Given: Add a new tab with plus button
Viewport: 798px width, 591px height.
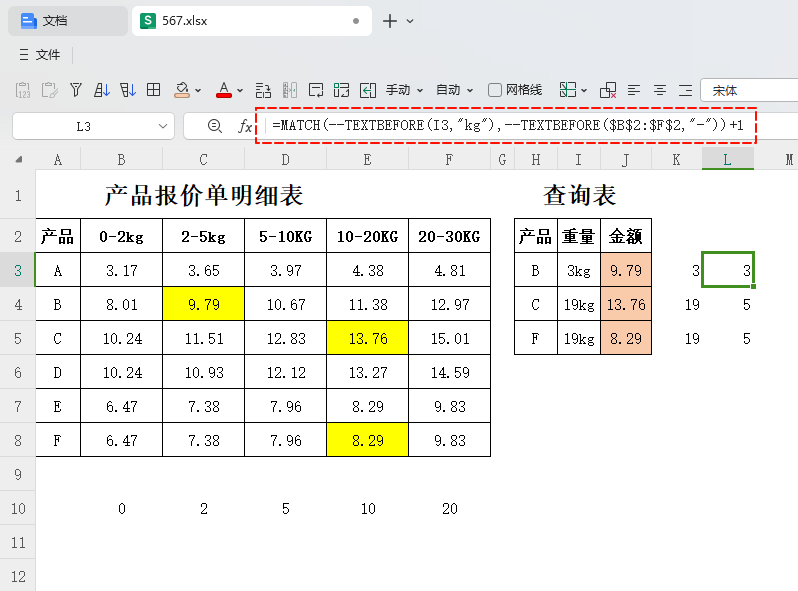Looking at the screenshot, I should 389,21.
